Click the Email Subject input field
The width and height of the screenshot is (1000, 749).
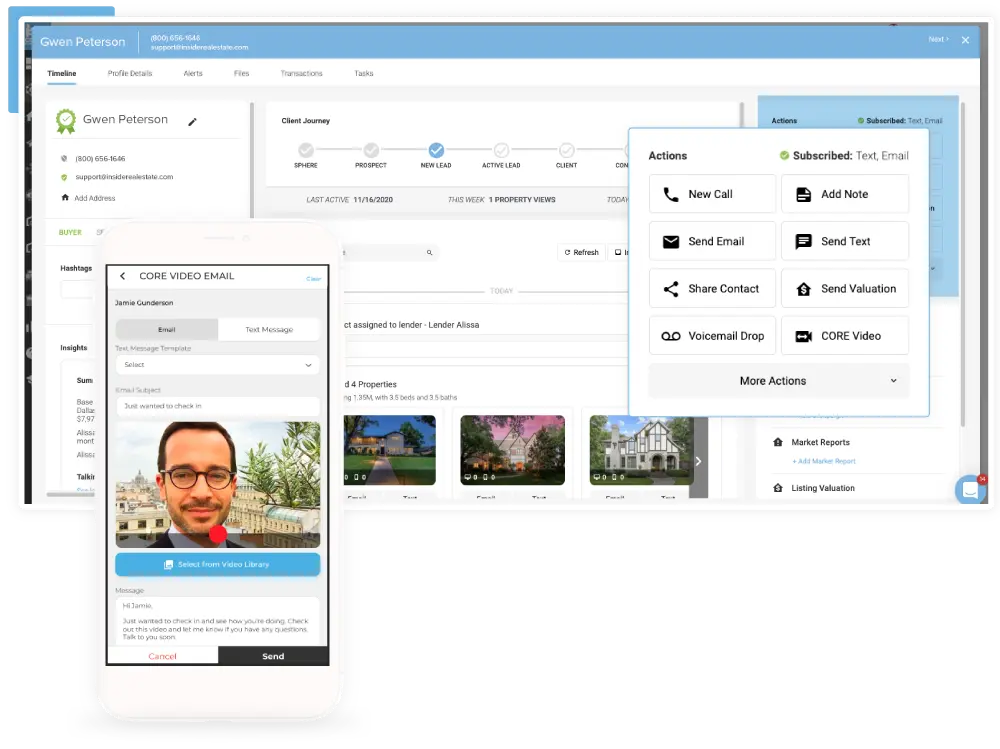point(217,406)
